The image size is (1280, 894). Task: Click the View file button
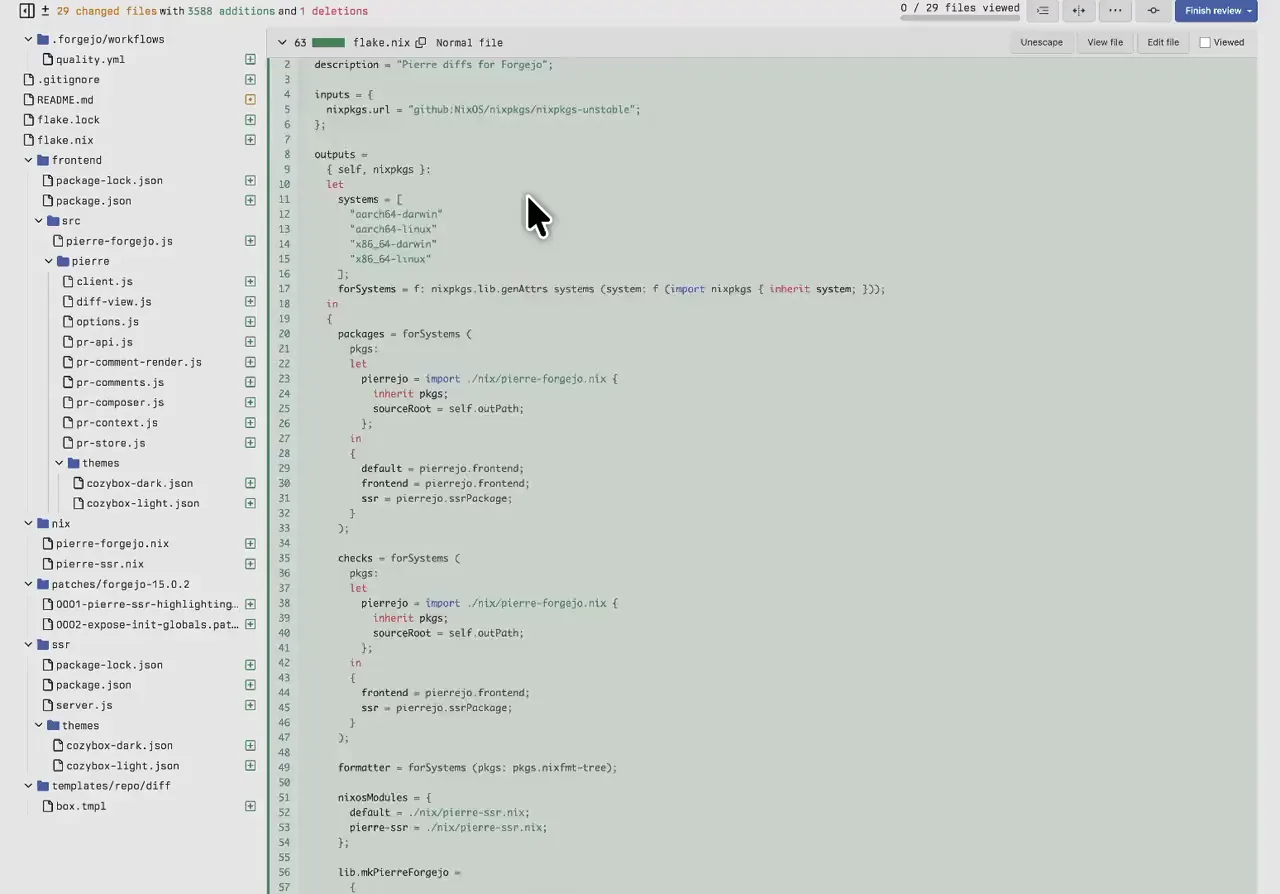(1105, 43)
